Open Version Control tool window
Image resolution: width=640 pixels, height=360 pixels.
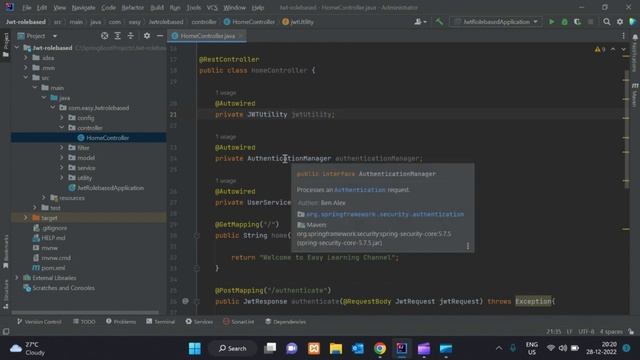[39, 322]
